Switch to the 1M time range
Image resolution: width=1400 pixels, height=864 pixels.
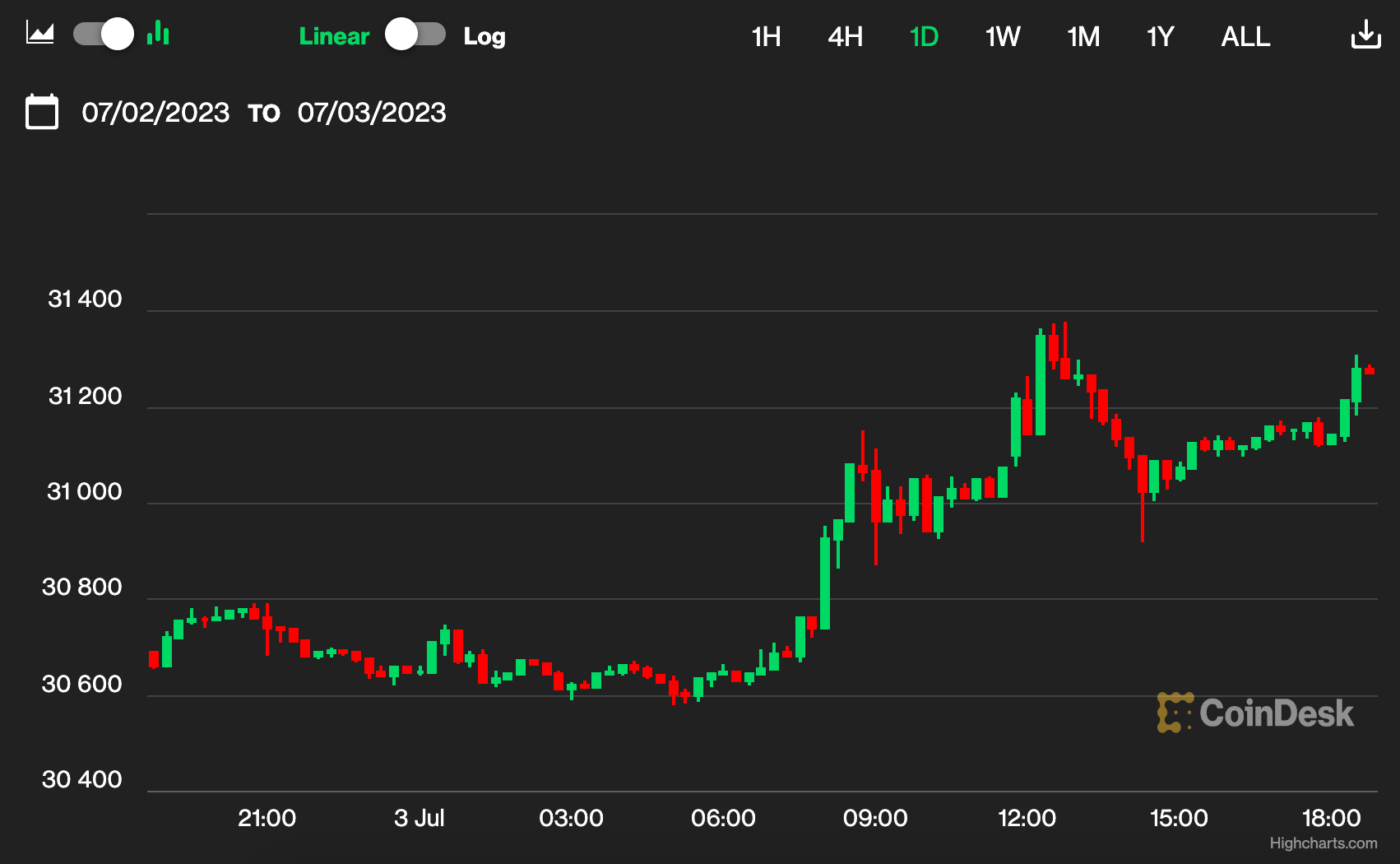(x=1083, y=37)
